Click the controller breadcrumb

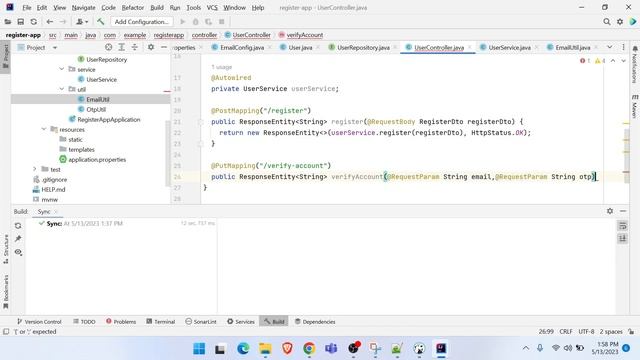point(204,35)
